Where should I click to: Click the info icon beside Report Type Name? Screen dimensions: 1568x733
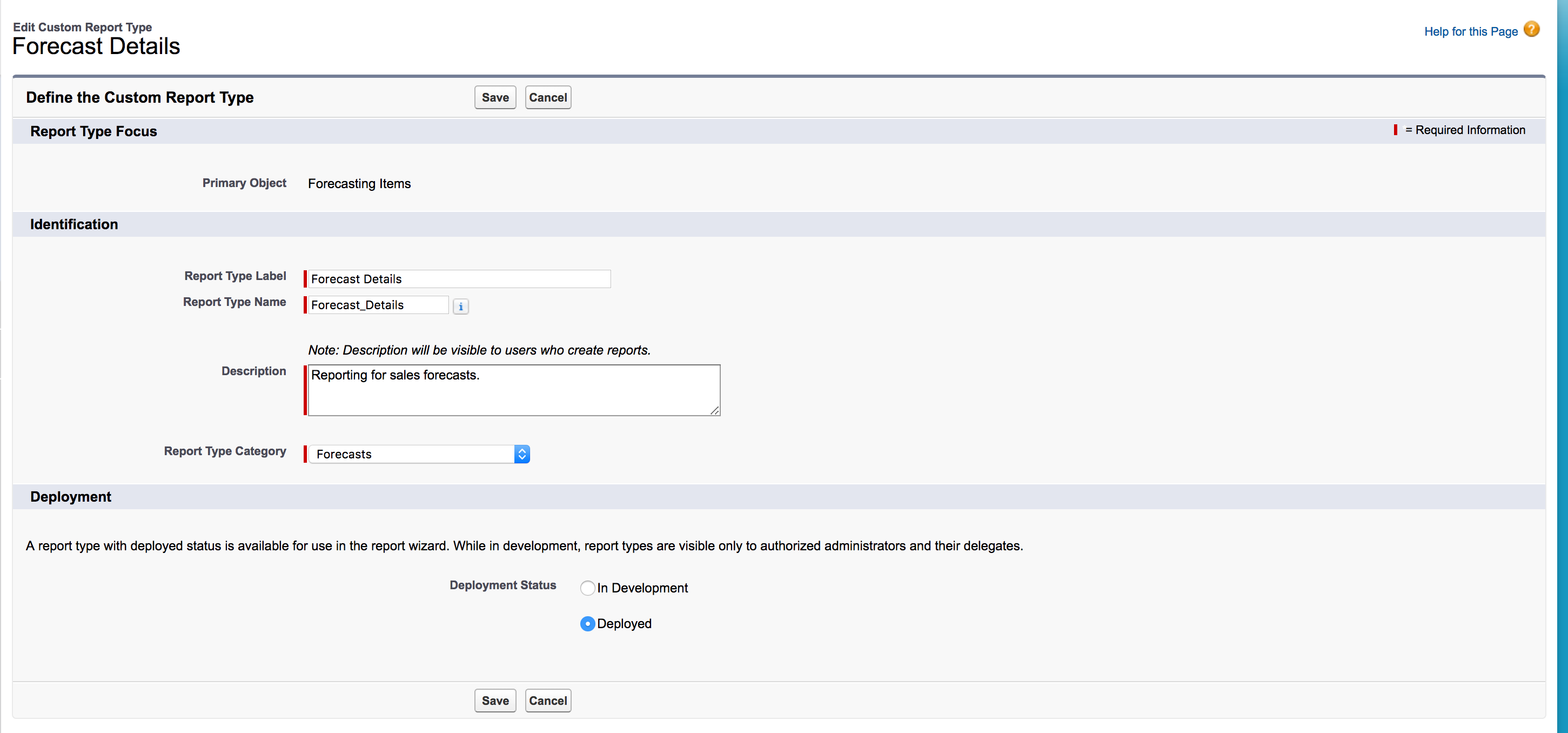click(461, 306)
